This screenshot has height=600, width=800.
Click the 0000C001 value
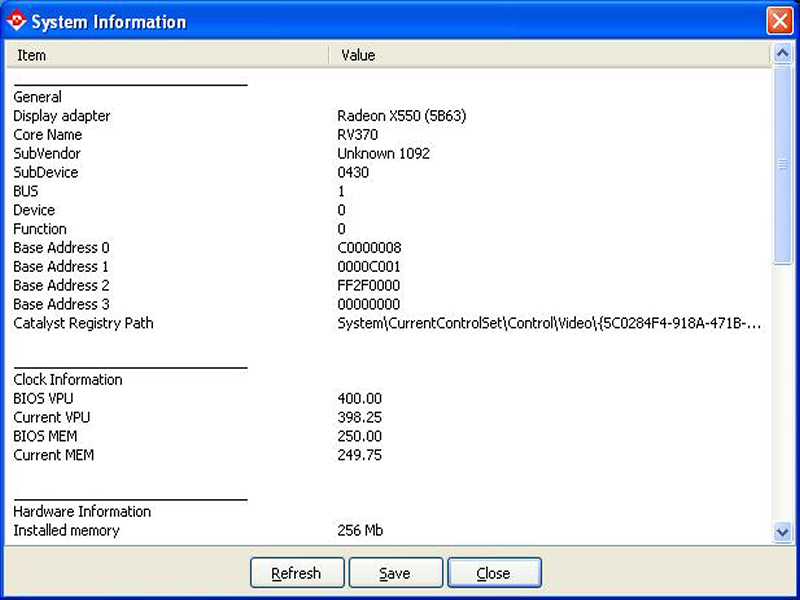(369, 267)
